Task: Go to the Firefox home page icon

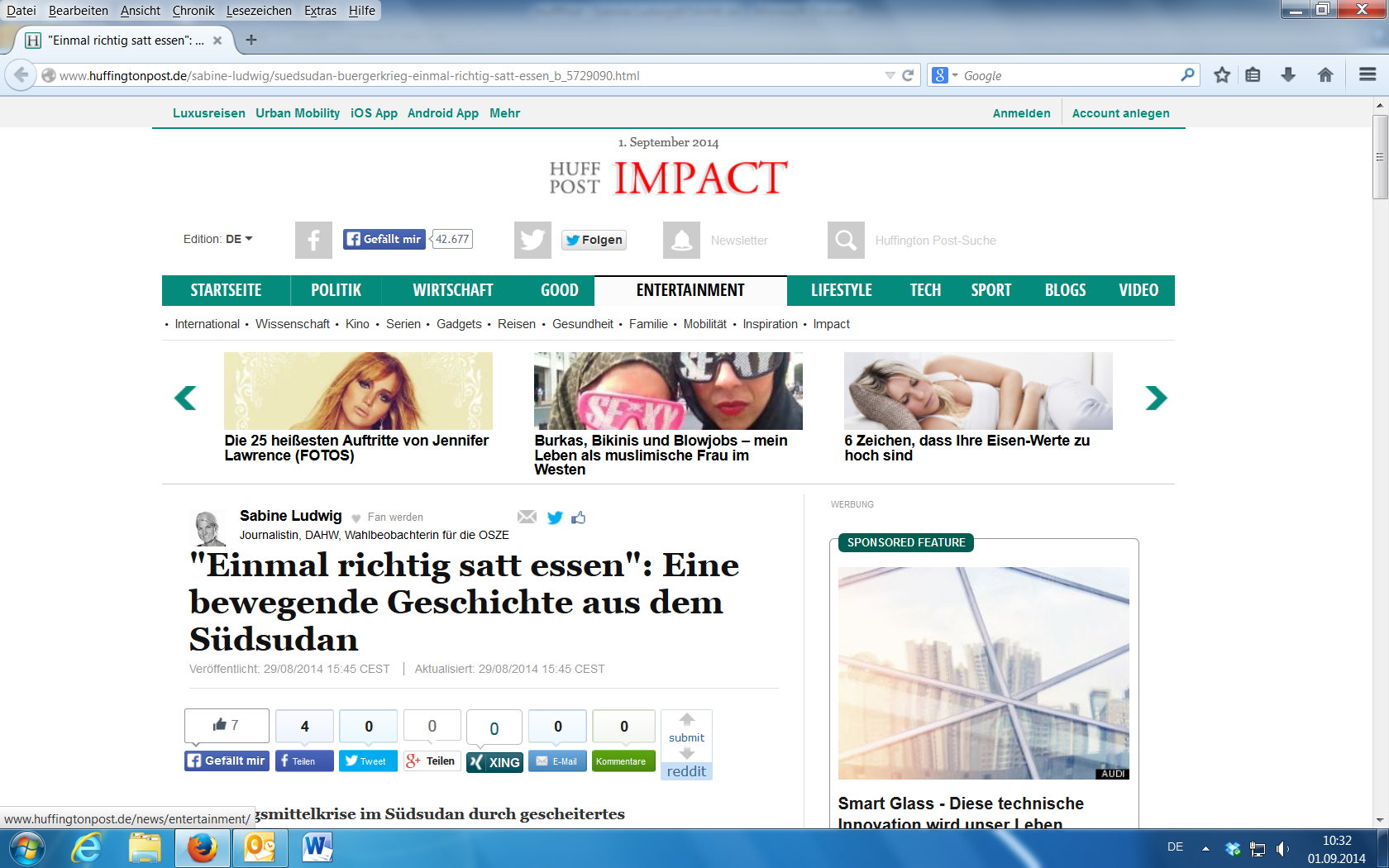Action: (x=1325, y=75)
